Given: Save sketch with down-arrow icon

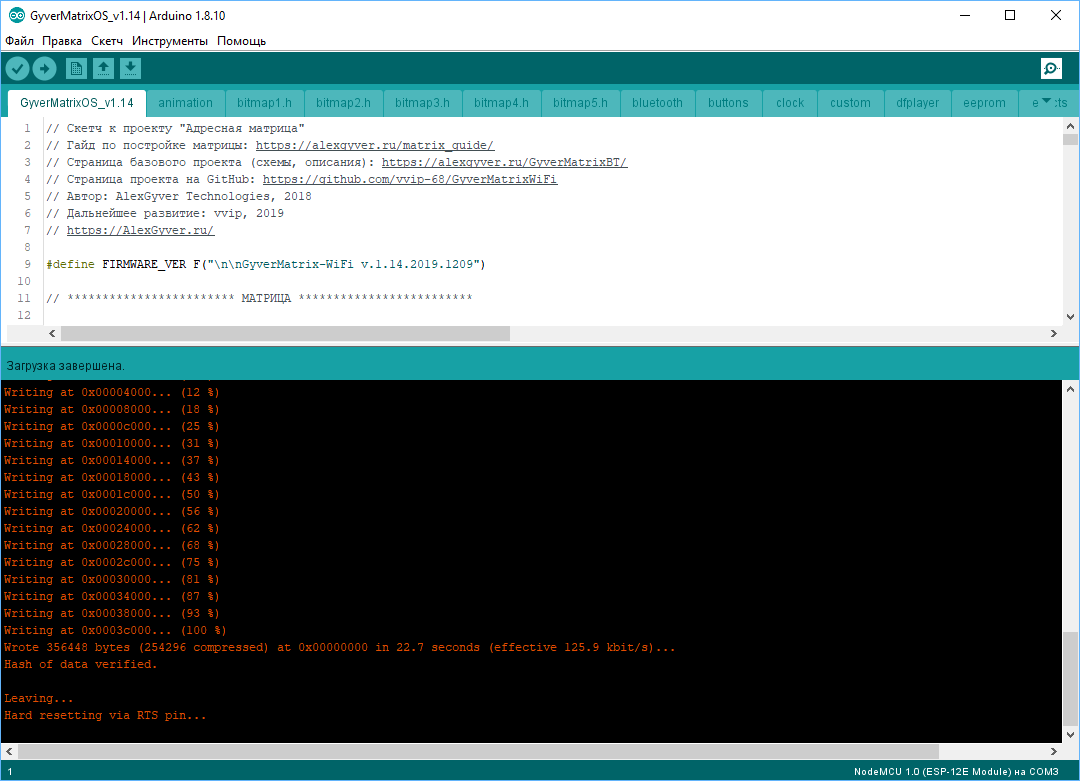Looking at the screenshot, I should [130, 68].
